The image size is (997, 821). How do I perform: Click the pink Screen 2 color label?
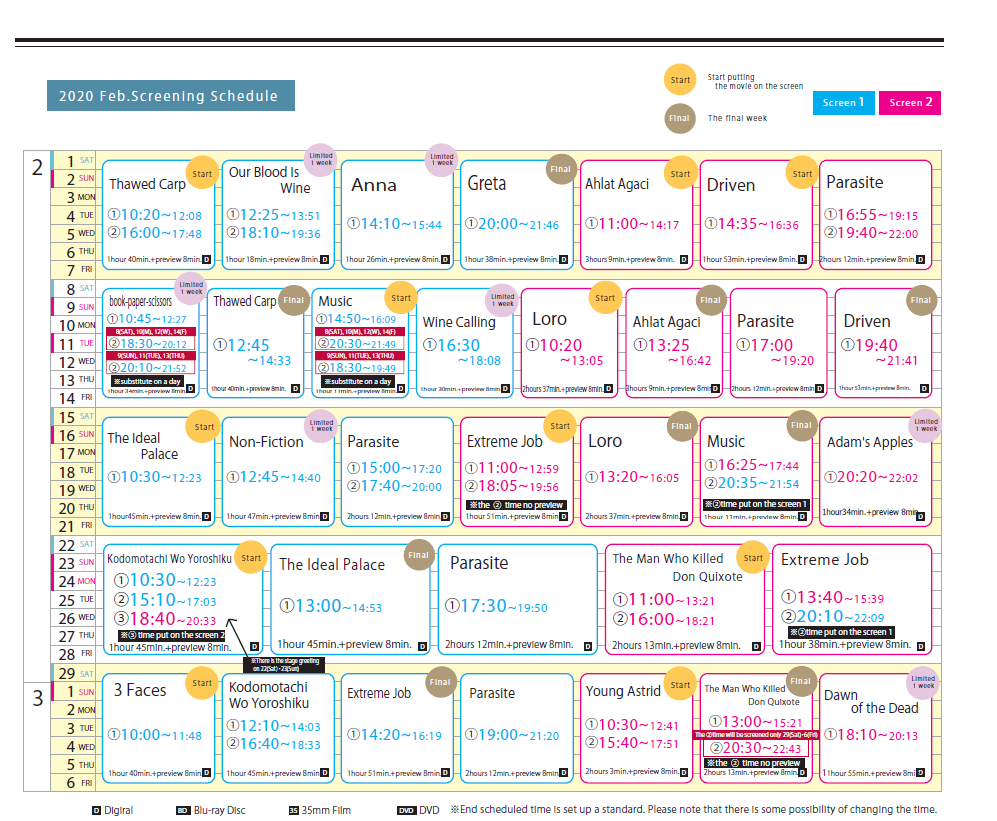910,102
